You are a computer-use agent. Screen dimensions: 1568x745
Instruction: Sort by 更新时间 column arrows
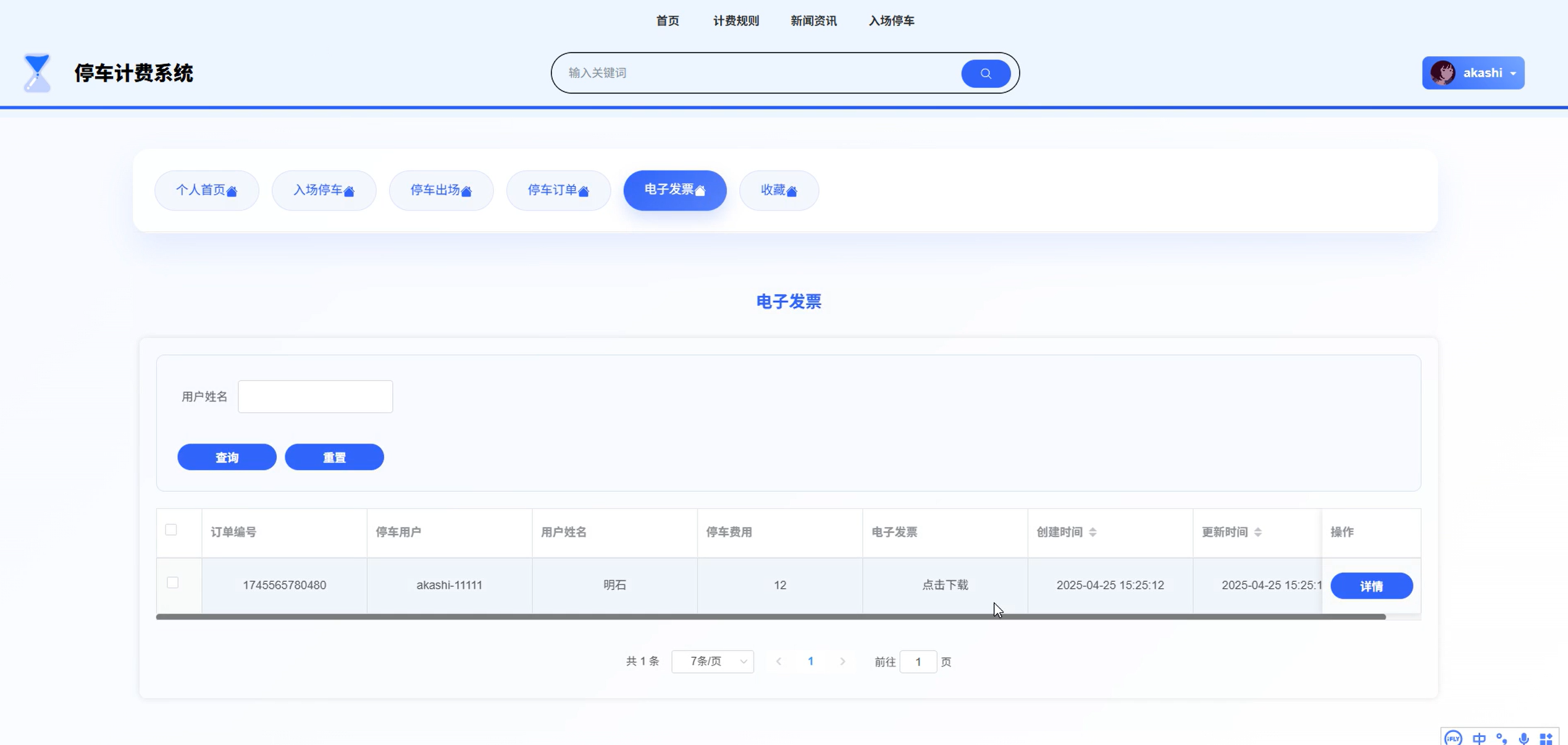(x=1257, y=532)
